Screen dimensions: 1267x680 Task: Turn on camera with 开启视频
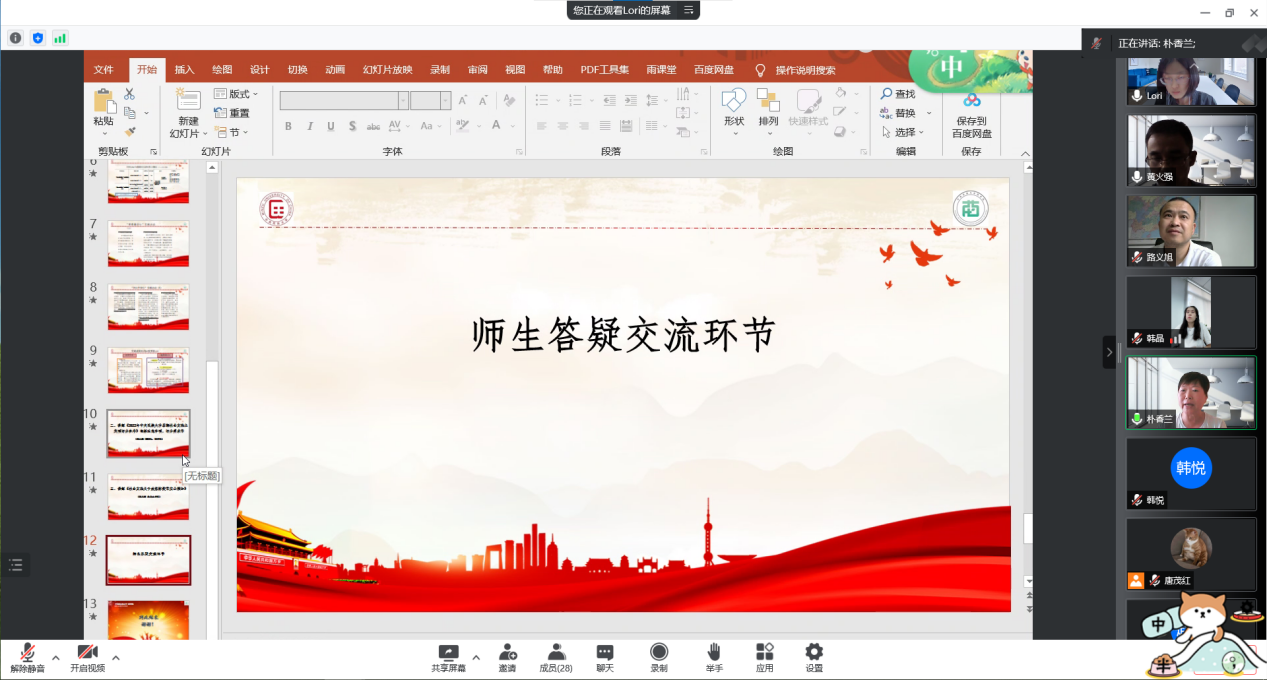[x=87, y=656]
